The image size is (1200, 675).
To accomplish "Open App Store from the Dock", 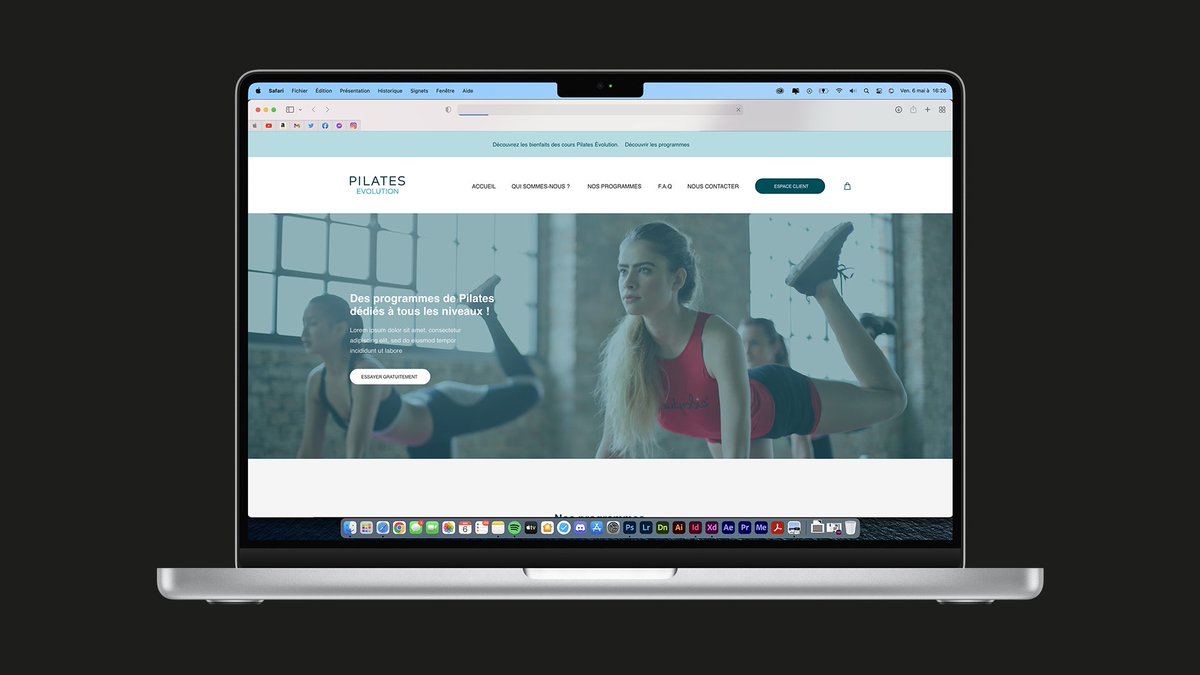I will click(596, 527).
